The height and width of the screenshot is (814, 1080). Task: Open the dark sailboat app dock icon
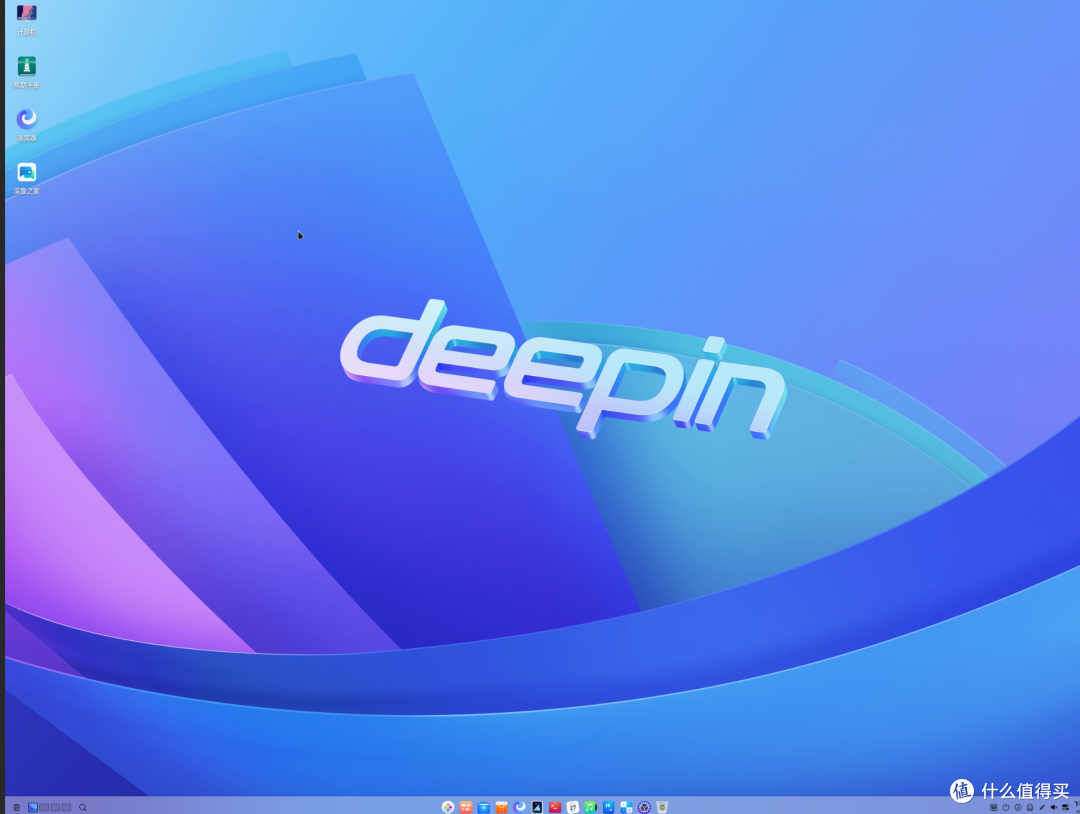pos(537,807)
